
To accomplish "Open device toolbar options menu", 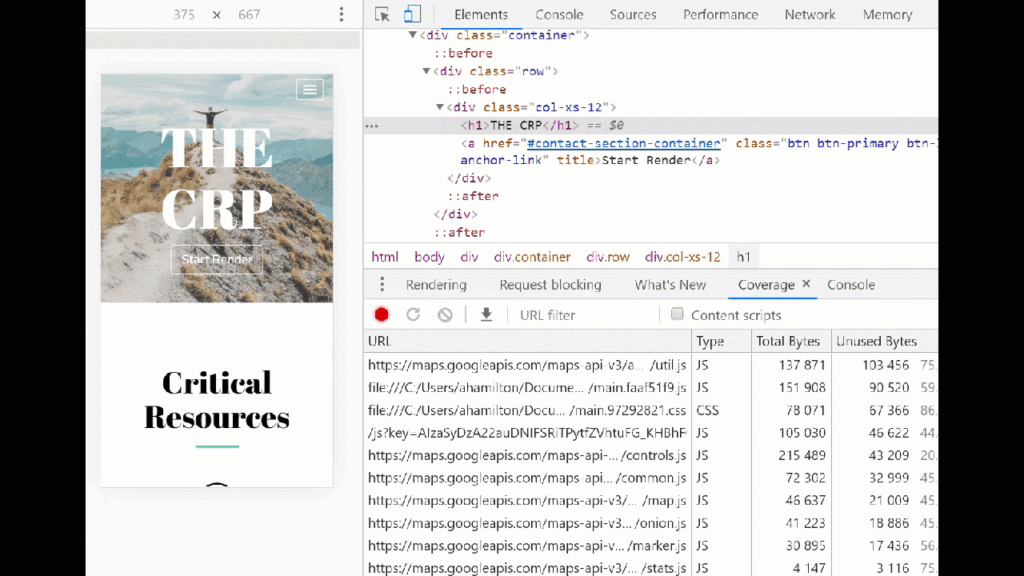I will tap(342, 14).
